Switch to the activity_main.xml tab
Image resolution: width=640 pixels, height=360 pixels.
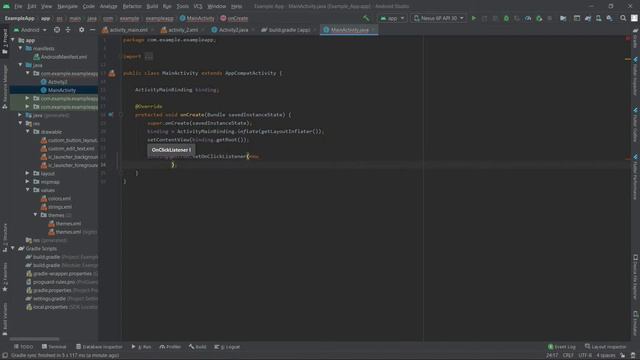pos(128,30)
